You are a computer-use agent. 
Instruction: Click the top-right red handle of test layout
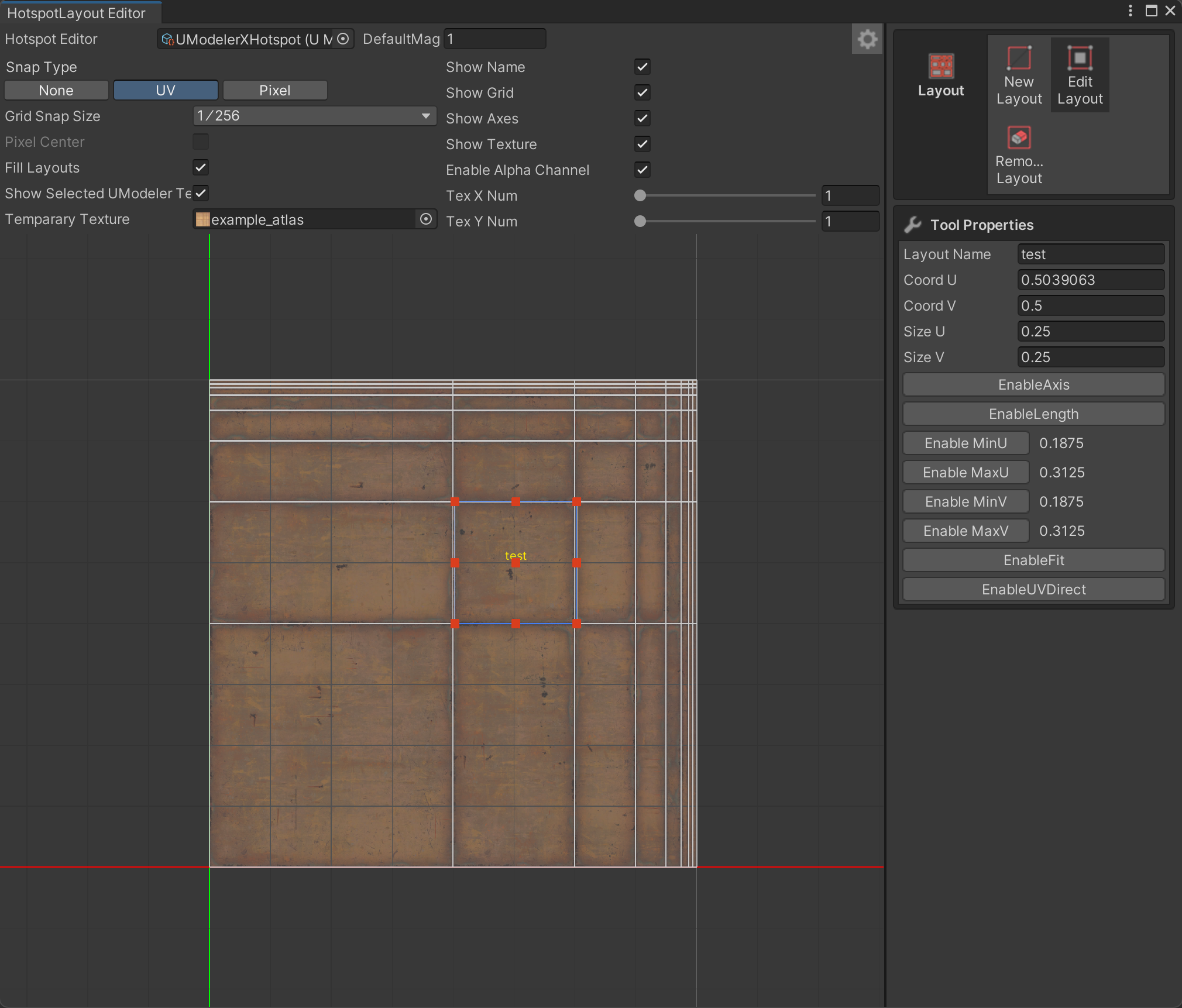[576, 502]
